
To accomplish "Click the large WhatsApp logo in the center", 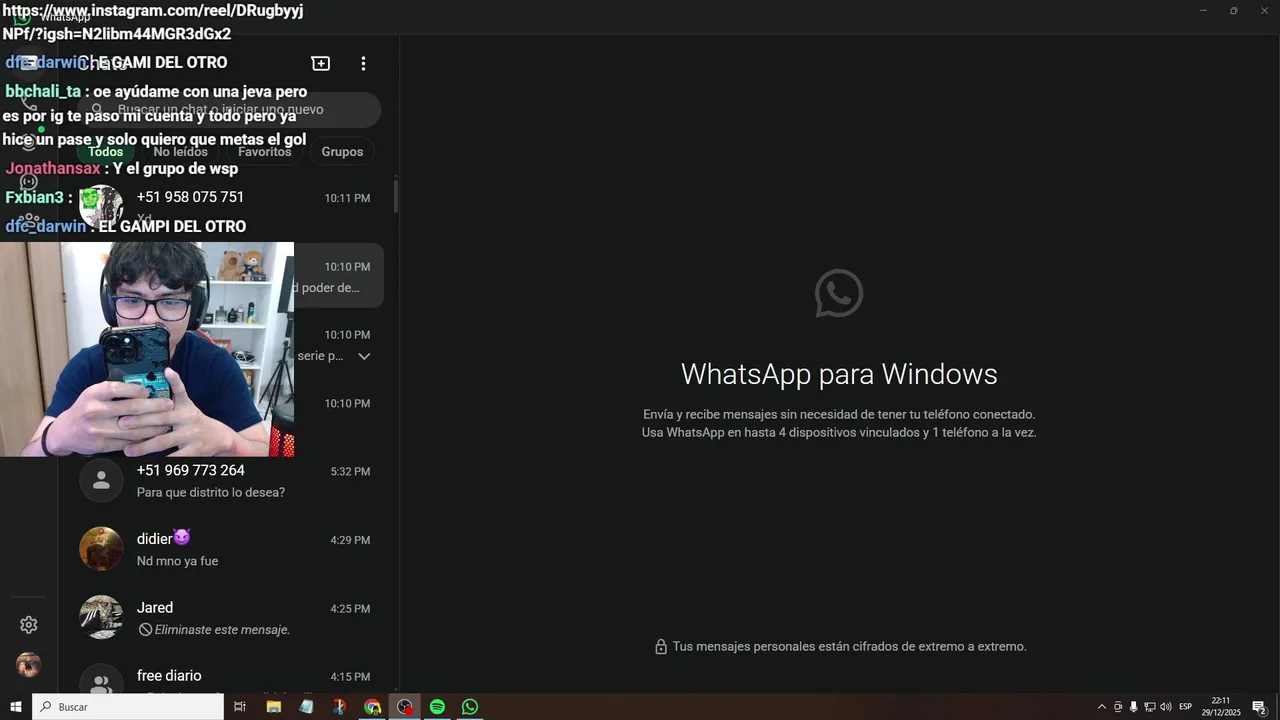I will [x=839, y=293].
